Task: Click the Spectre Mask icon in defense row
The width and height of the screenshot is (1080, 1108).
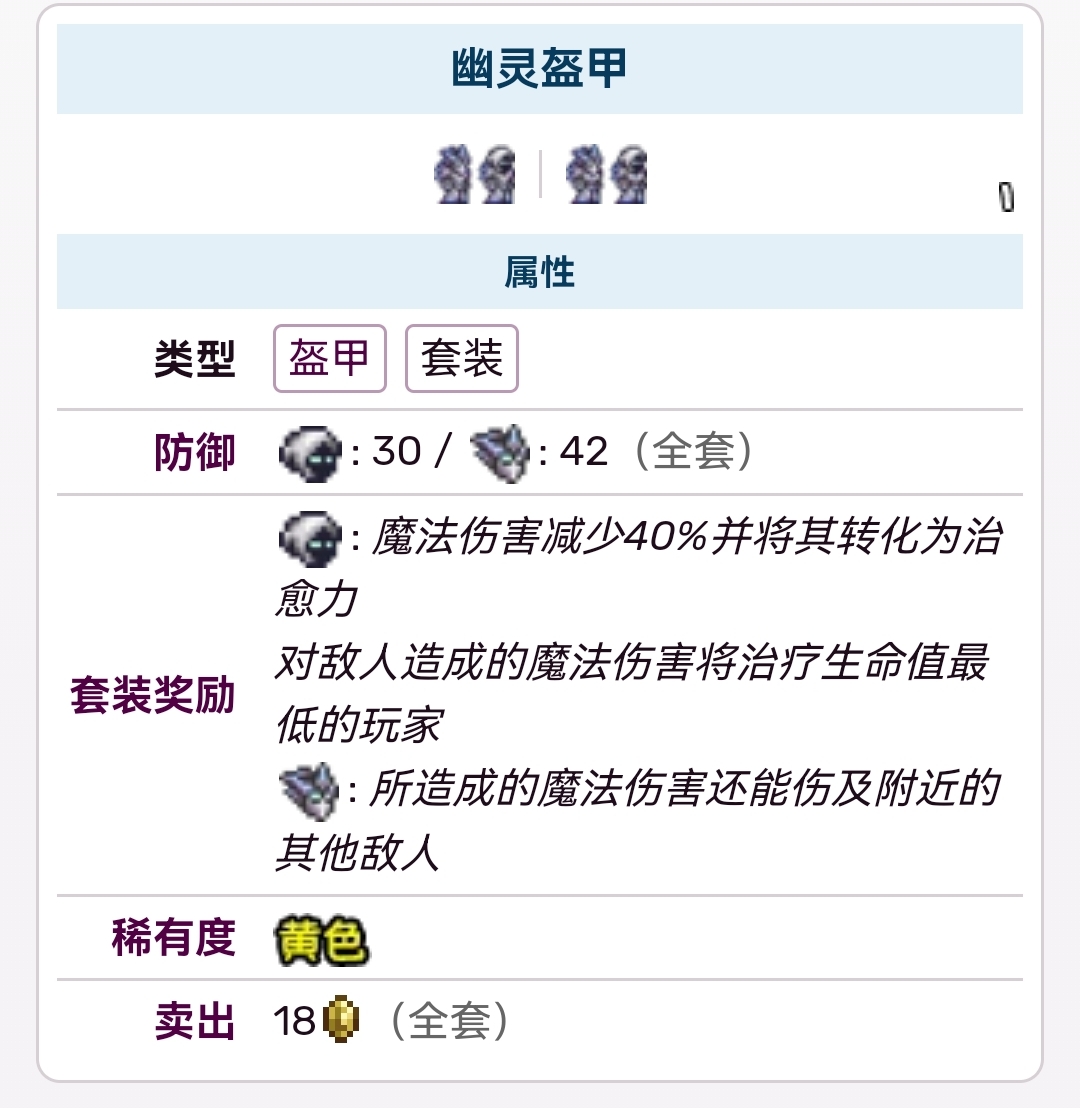Action: tap(500, 453)
